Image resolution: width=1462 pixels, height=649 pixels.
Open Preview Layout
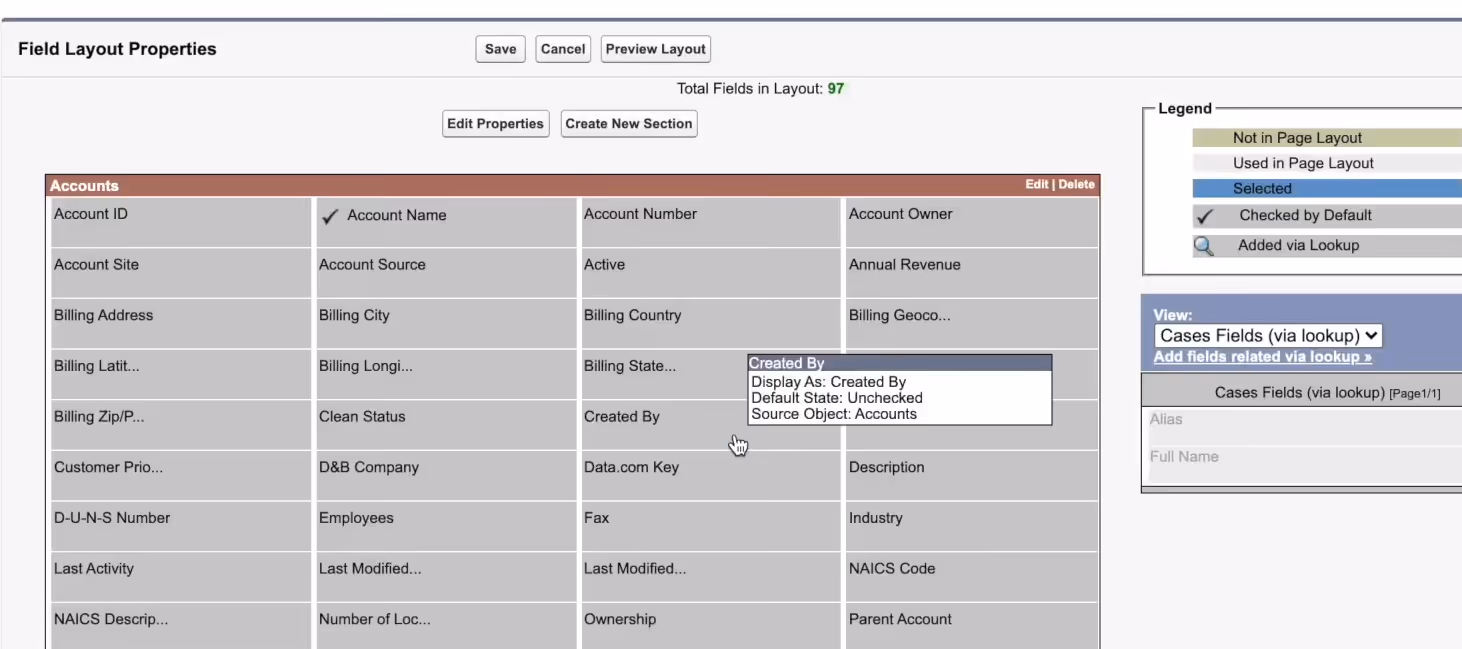pyautogui.click(x=655, y=48)
